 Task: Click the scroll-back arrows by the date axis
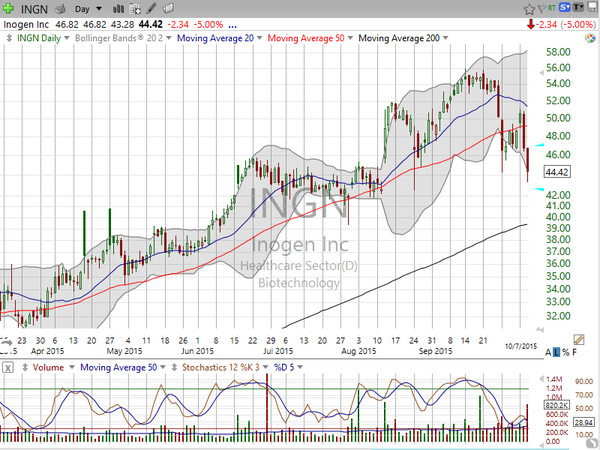[x=7, y=341]
